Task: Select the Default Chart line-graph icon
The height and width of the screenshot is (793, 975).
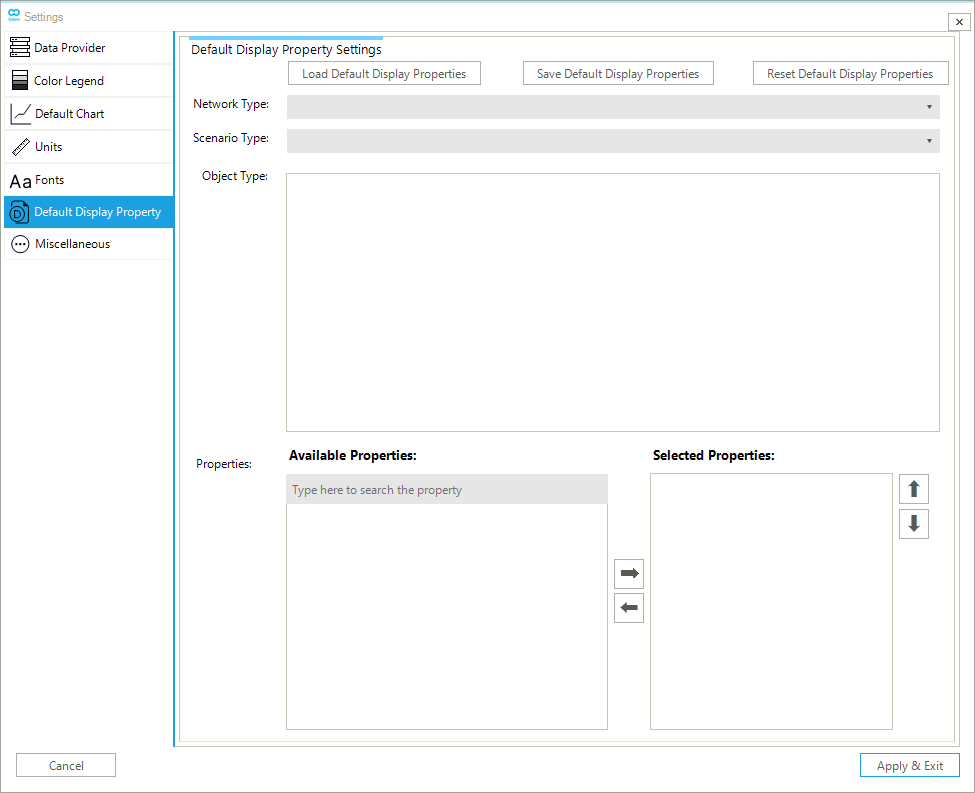Action: (x=19, y=113)
